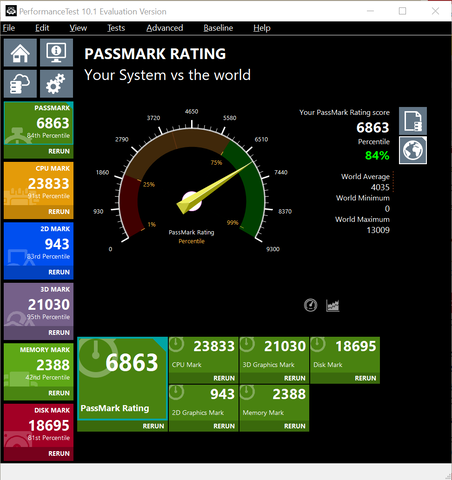
Task: Click RERUN on the bottom Disk Mark tile
Action: (365, 378)
